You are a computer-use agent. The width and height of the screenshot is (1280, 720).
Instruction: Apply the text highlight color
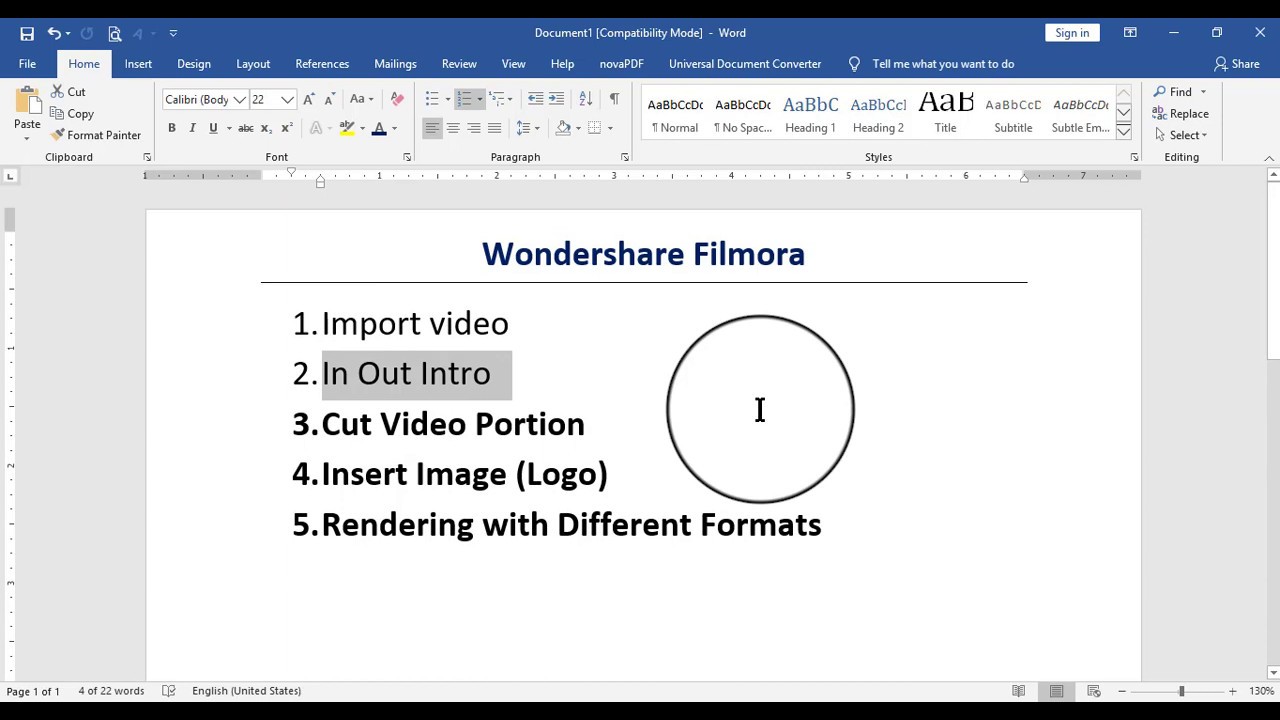point(347,128)
